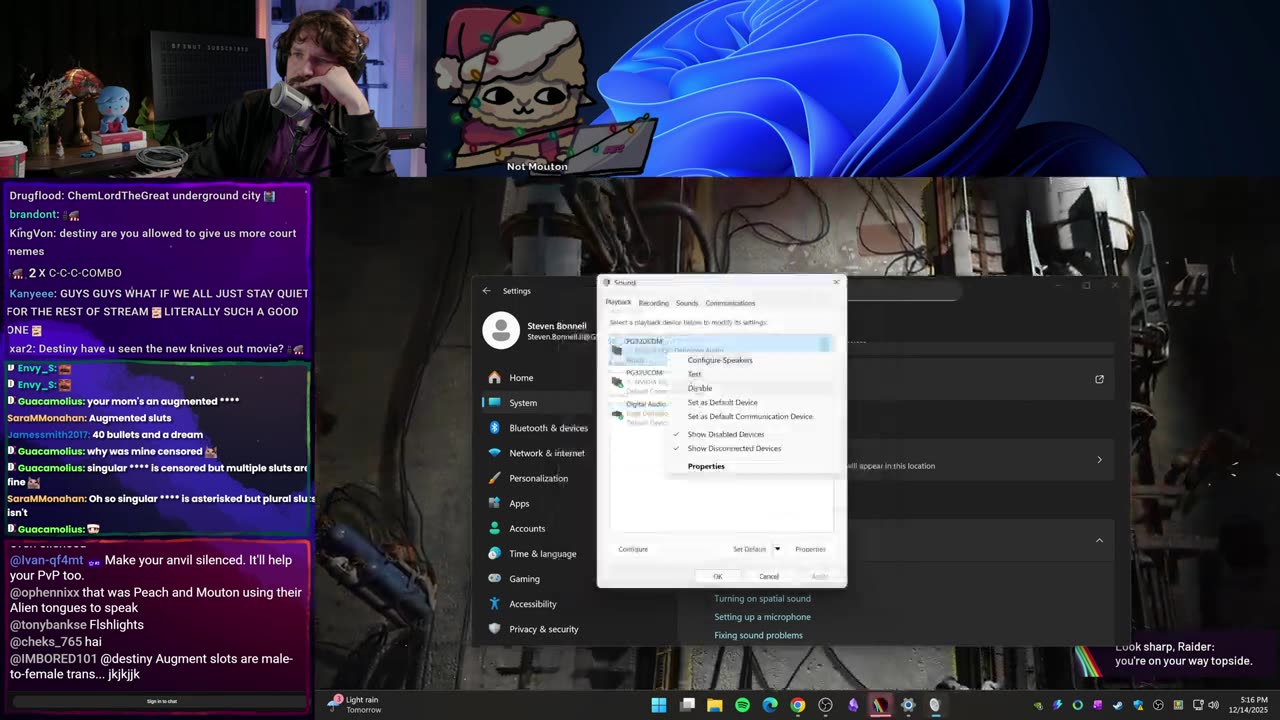Click the Privacy & security shield icon
Image resolution: width=1280 pixels, height=720 pixels.
(x=494, y=629)
